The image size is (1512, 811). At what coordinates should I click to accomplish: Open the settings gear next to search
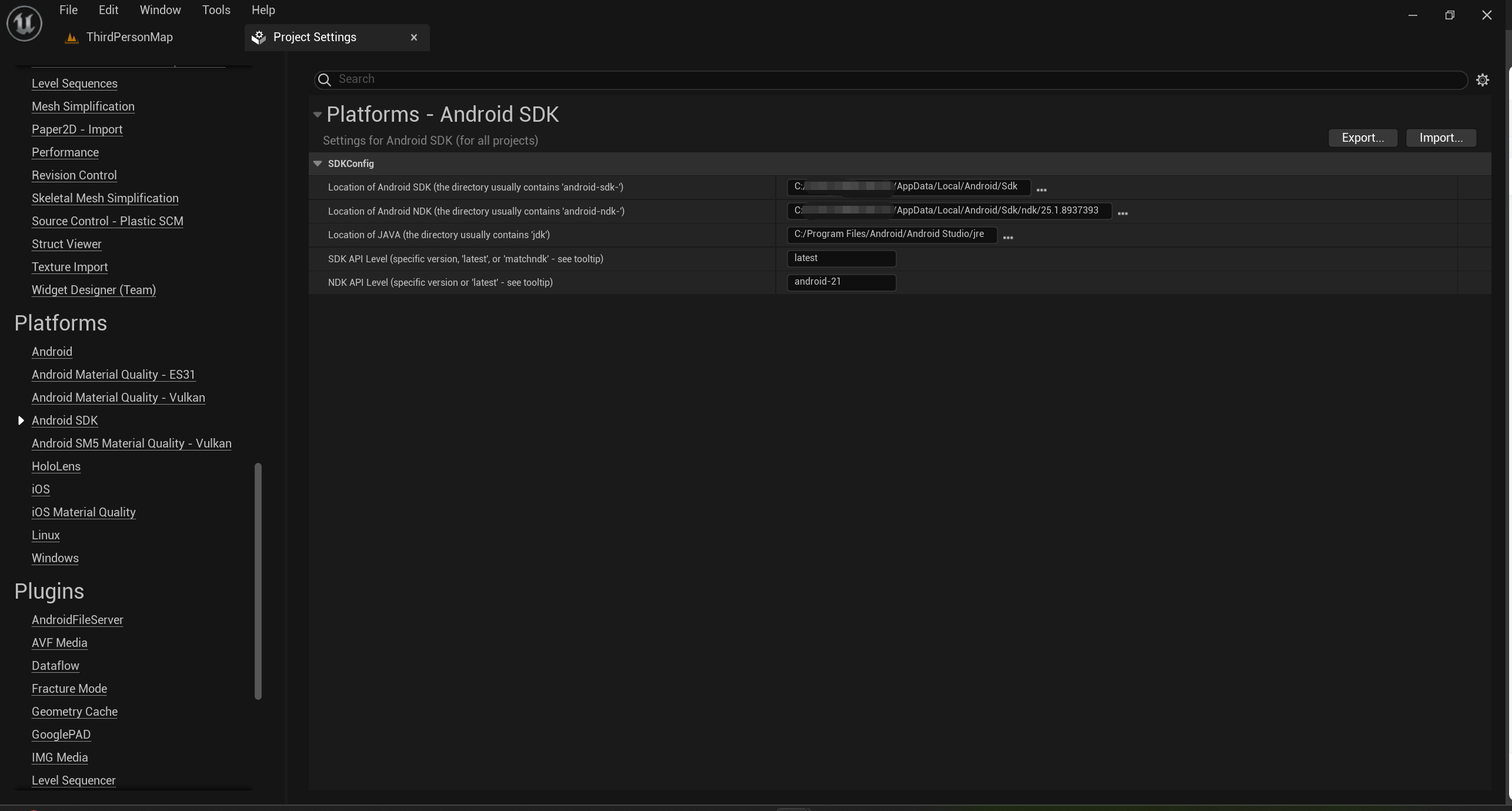[x=1483, y=80]
